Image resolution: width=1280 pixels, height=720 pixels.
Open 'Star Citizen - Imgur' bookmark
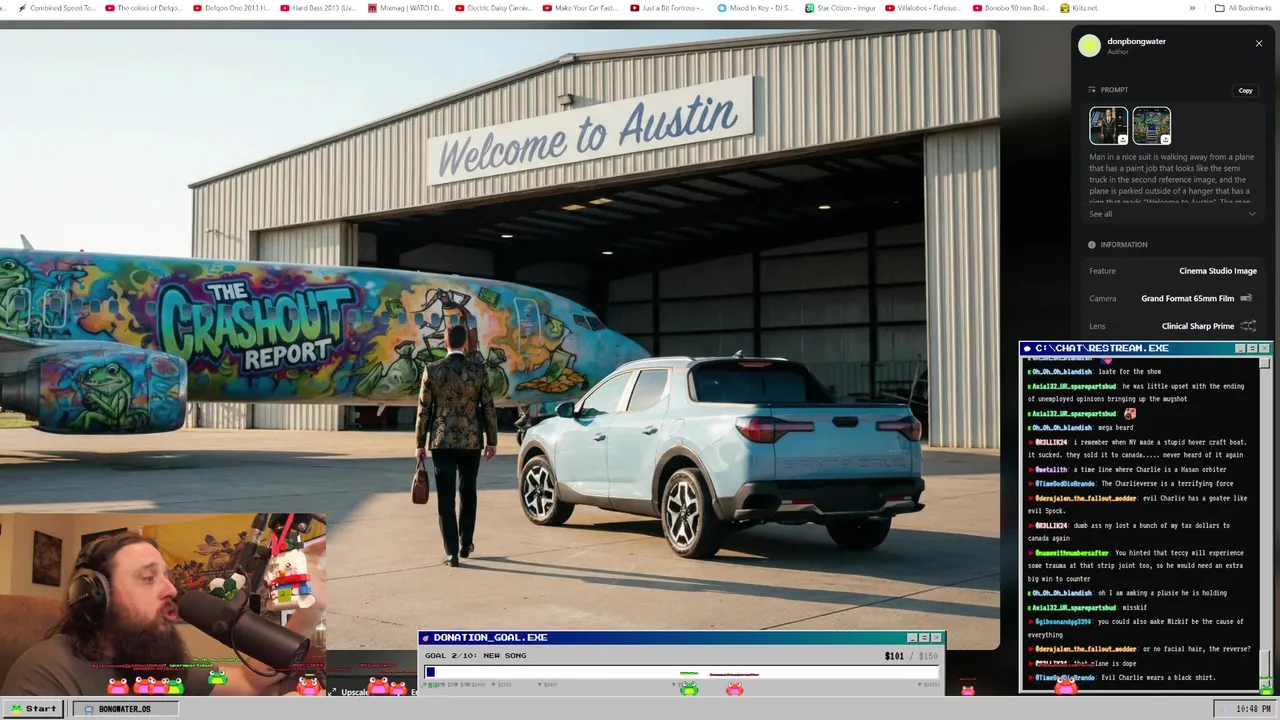[842, 8]
